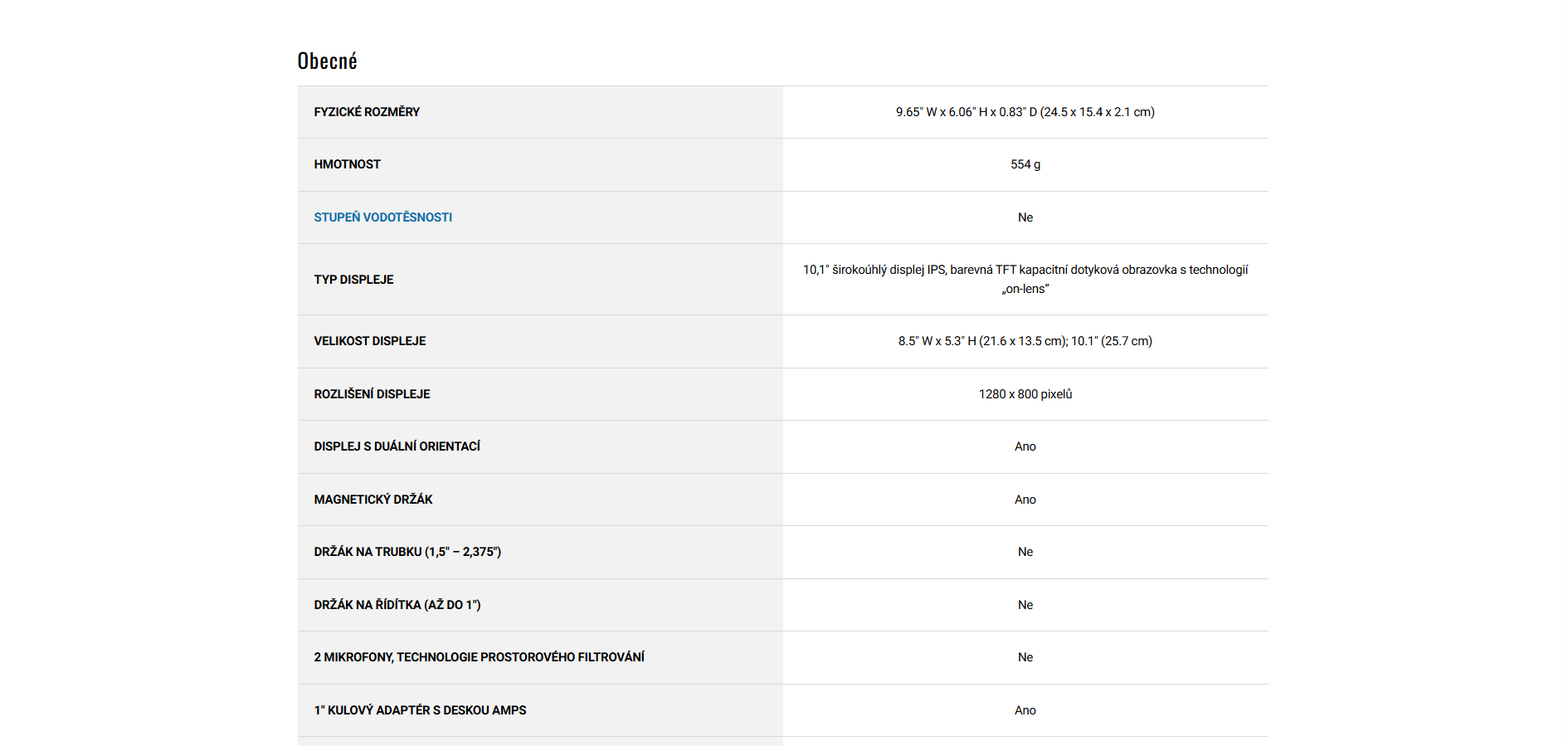1568x746 pixels.
Task: Click the Hmotnost row label
Action: click(347, 164)
